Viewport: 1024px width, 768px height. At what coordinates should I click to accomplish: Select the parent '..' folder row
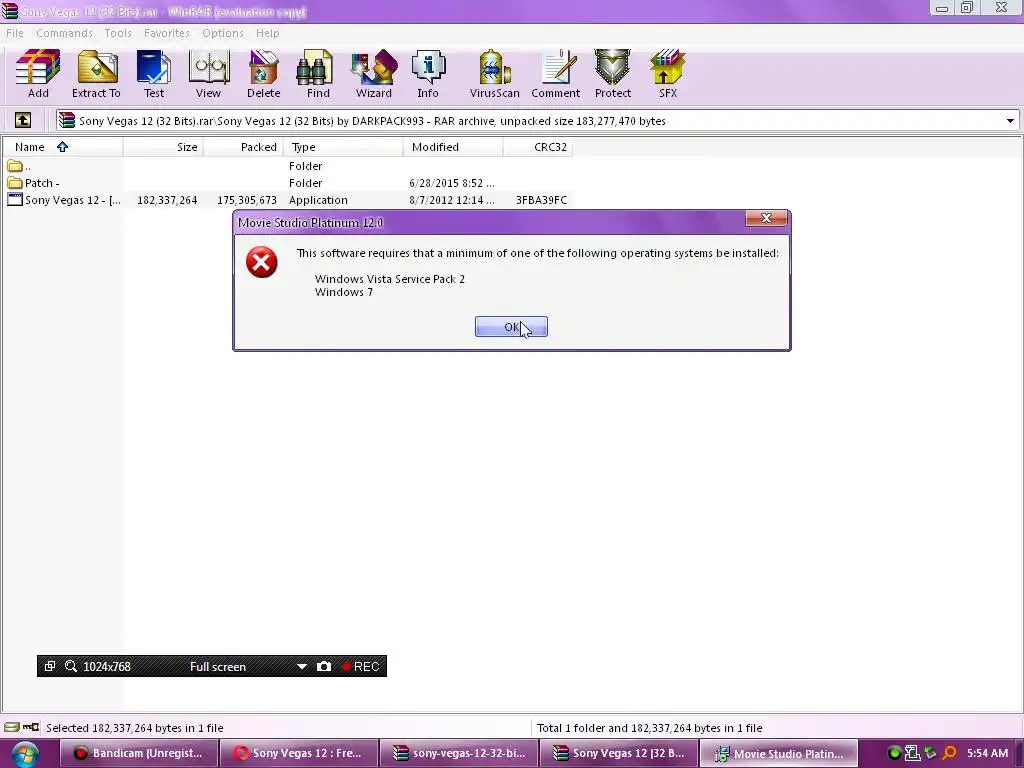287,166
